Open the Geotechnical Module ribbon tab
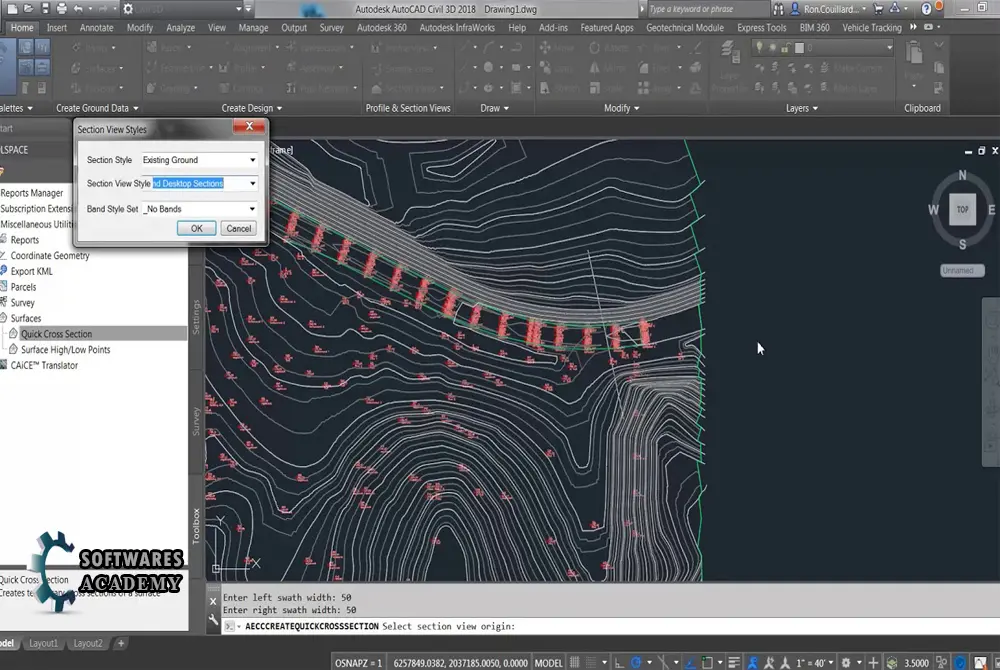Image resolution: width=1000 pixels, height=670 pixels. [x=684, y=28]
